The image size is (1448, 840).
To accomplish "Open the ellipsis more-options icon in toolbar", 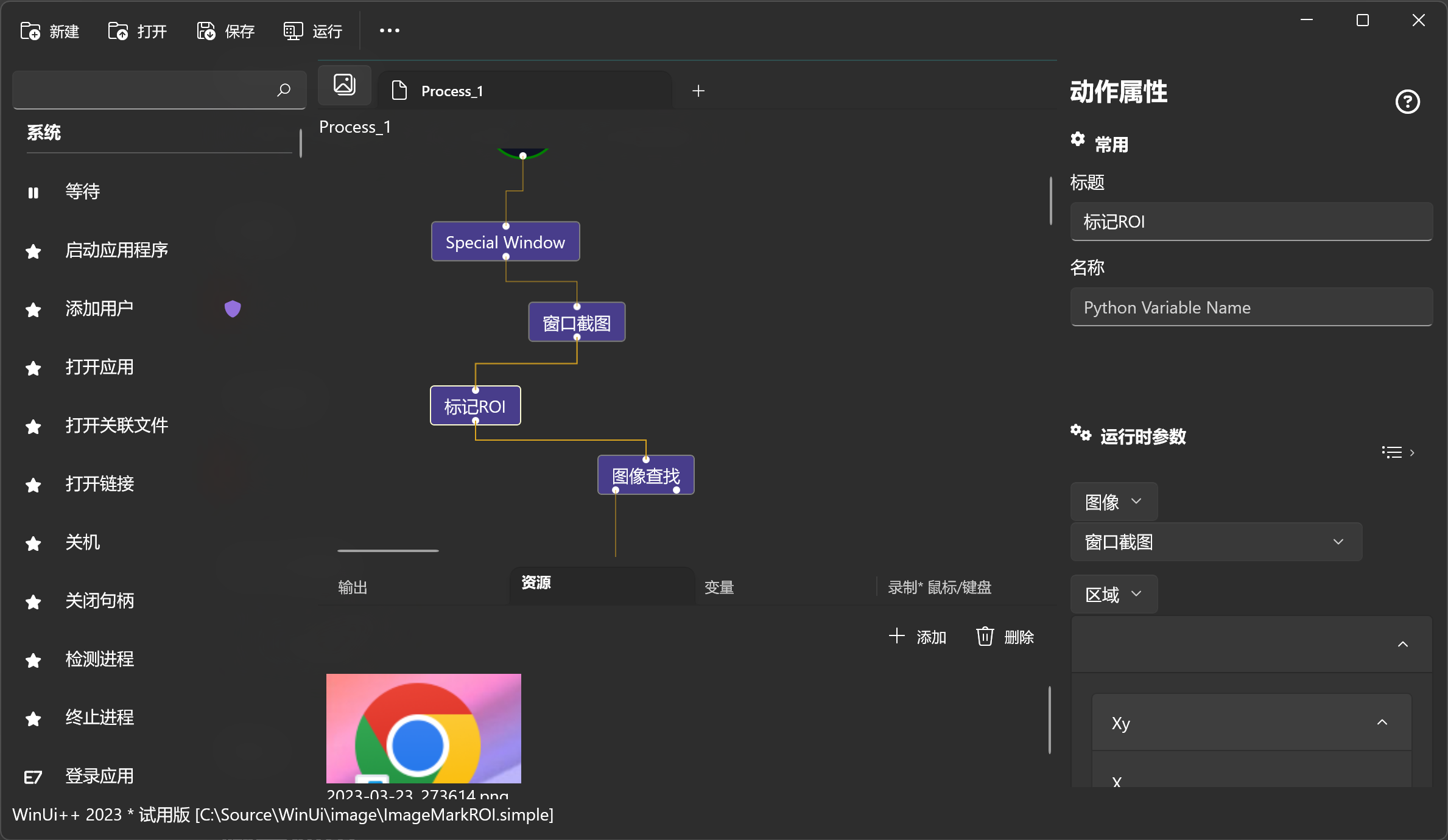I will (x=389, y=30).
